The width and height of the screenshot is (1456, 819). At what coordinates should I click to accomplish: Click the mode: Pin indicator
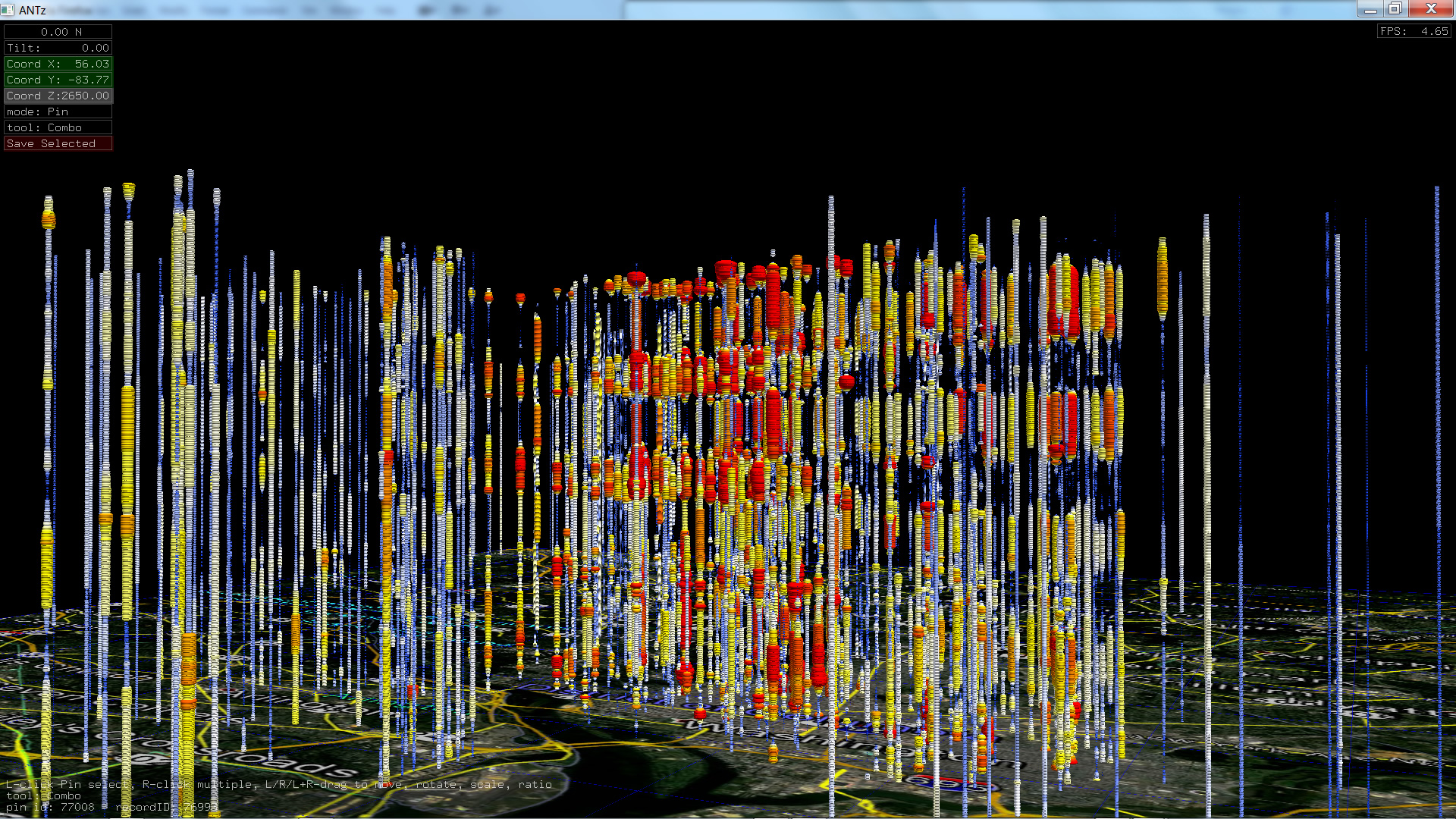point(58,111)
